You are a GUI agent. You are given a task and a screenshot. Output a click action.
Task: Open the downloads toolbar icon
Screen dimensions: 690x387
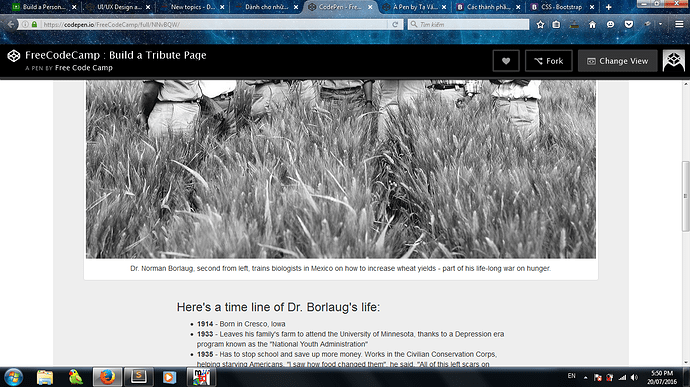pos(574,25)
